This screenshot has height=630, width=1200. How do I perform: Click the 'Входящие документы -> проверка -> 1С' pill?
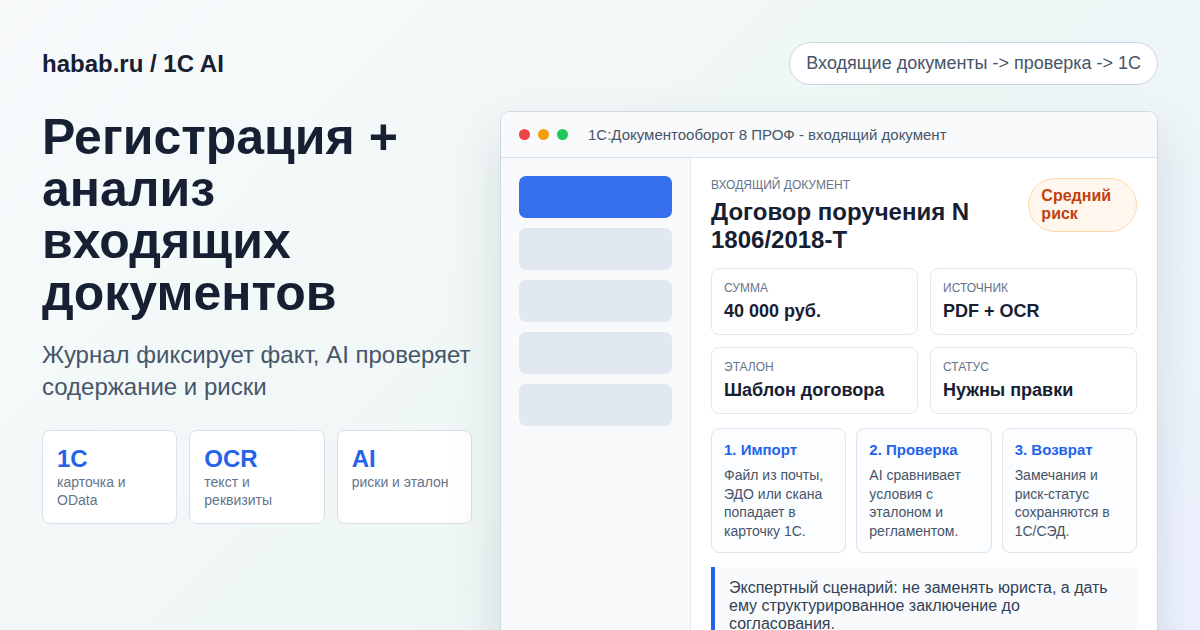tap(973, 63)
